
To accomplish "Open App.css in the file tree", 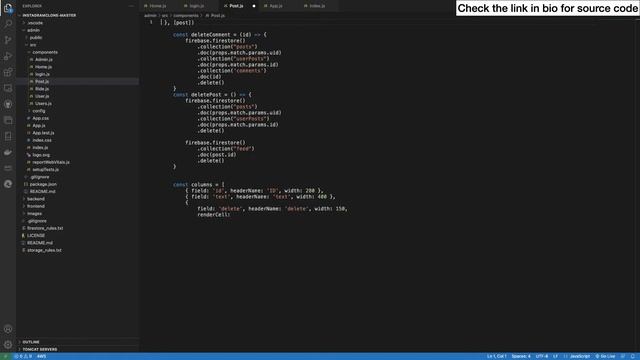I will pos(40,118).
